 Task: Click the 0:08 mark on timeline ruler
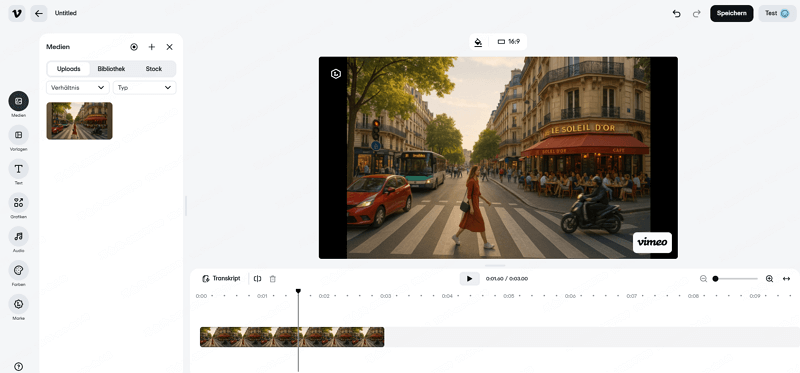(693, 296)
